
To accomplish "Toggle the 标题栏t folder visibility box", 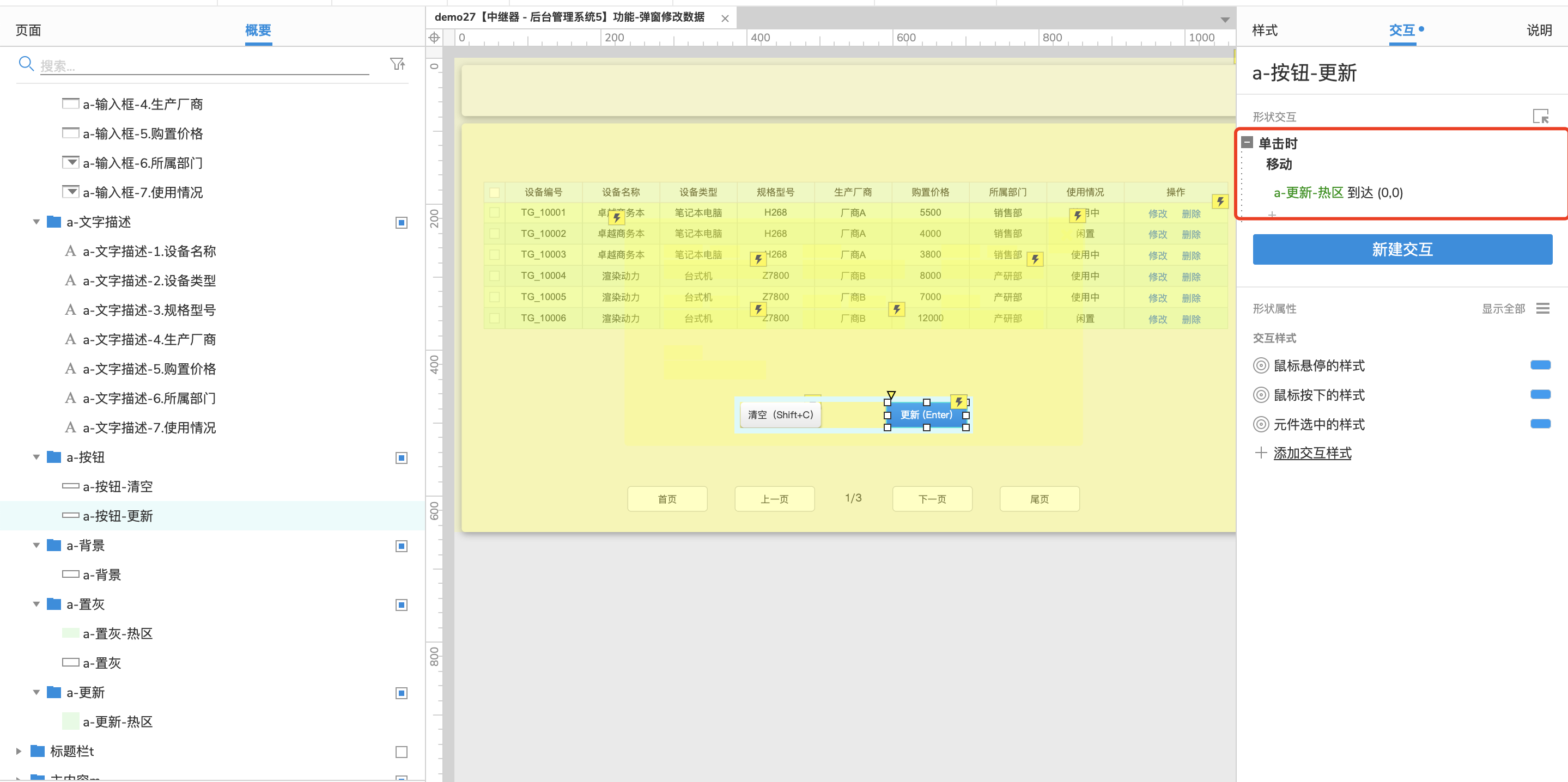I will coord(401,752).
